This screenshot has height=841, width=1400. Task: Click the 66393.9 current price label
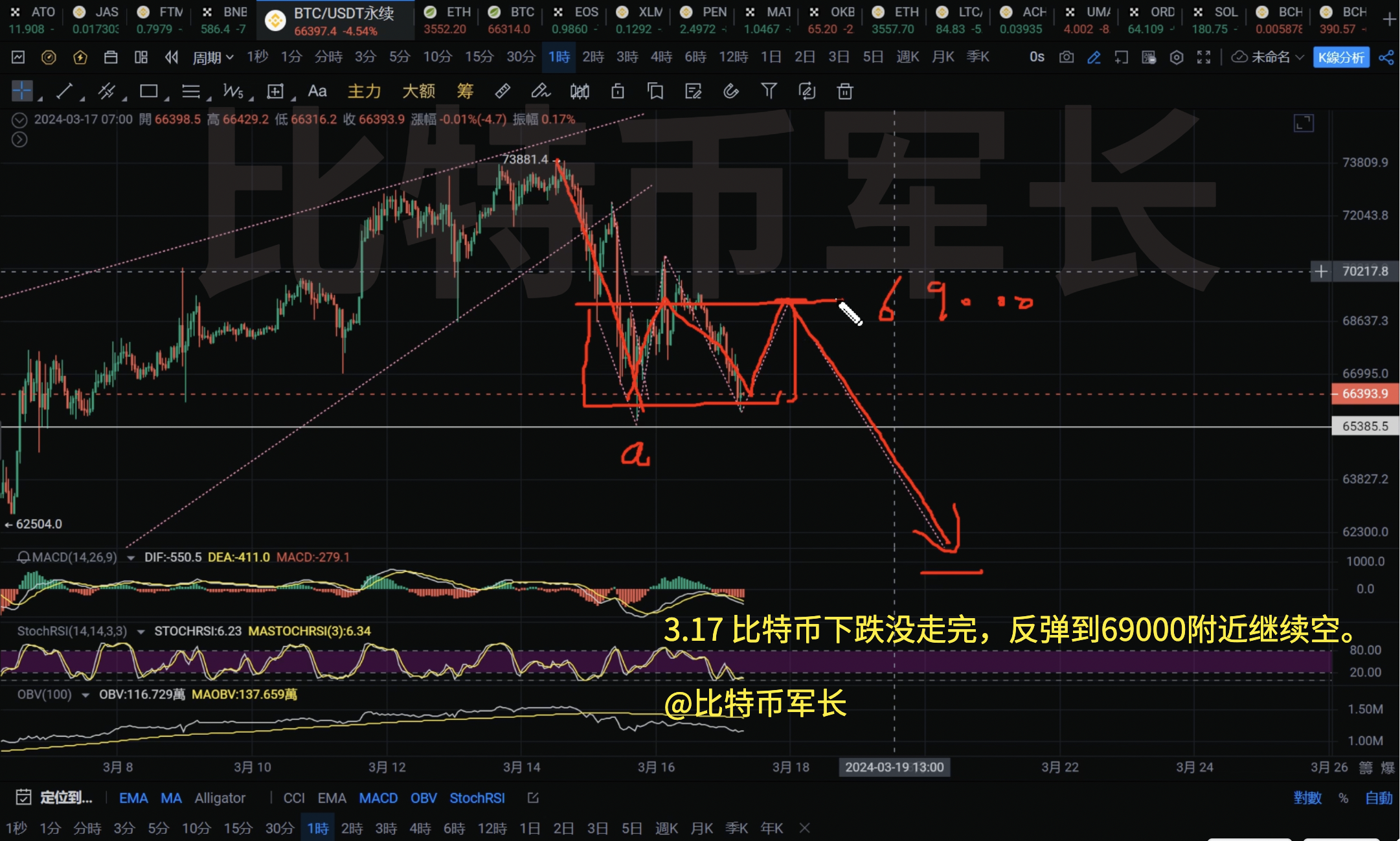[1365, 394]
